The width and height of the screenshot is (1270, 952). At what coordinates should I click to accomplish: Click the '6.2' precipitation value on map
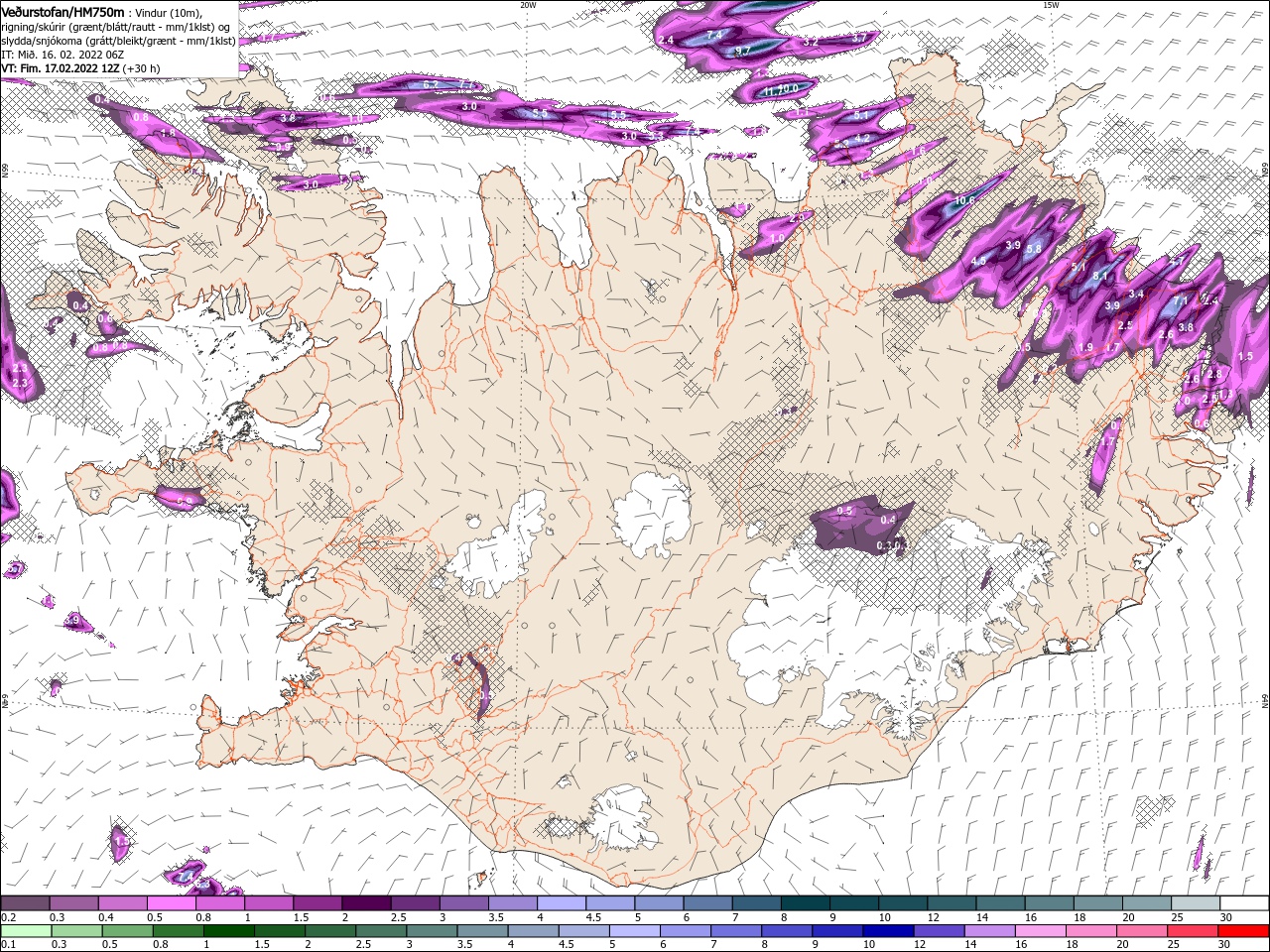click(x=431, y=85)
